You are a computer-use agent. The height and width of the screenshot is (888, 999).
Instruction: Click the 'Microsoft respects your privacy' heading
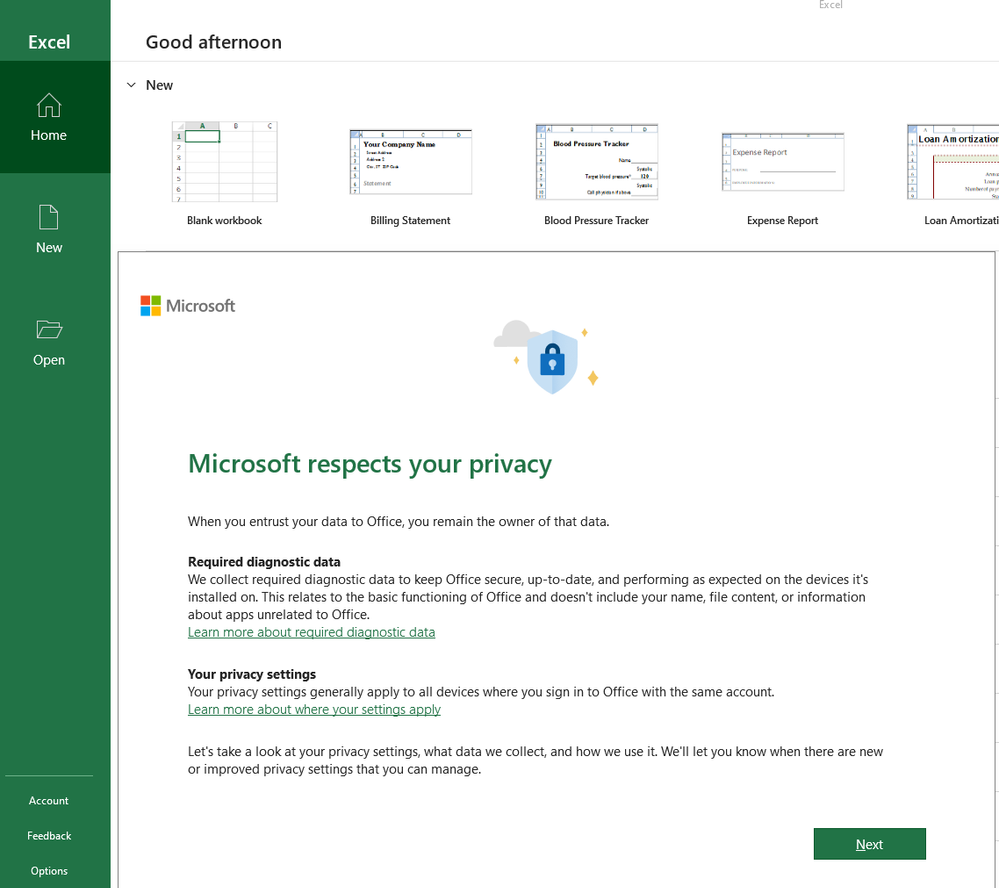coord(370,464)
